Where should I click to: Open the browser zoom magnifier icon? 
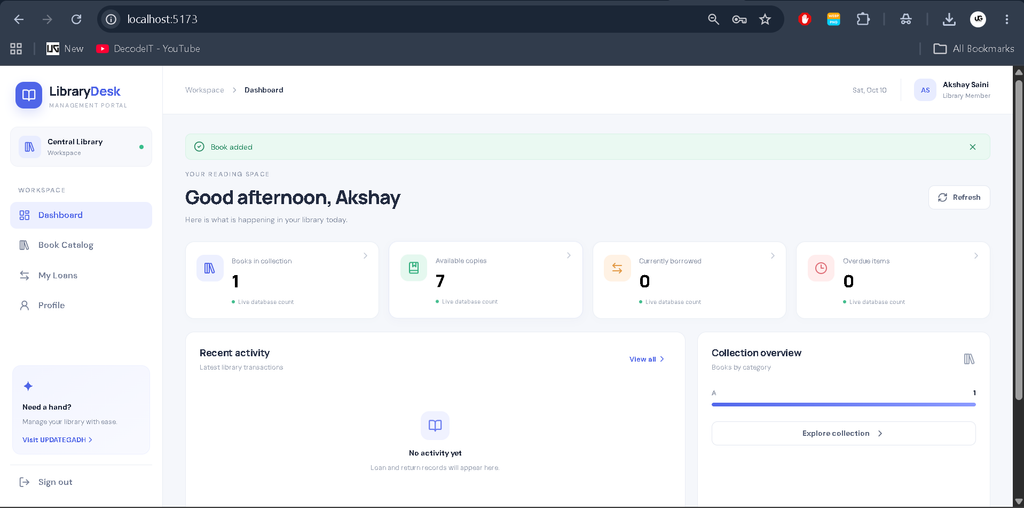click(714, 20)
